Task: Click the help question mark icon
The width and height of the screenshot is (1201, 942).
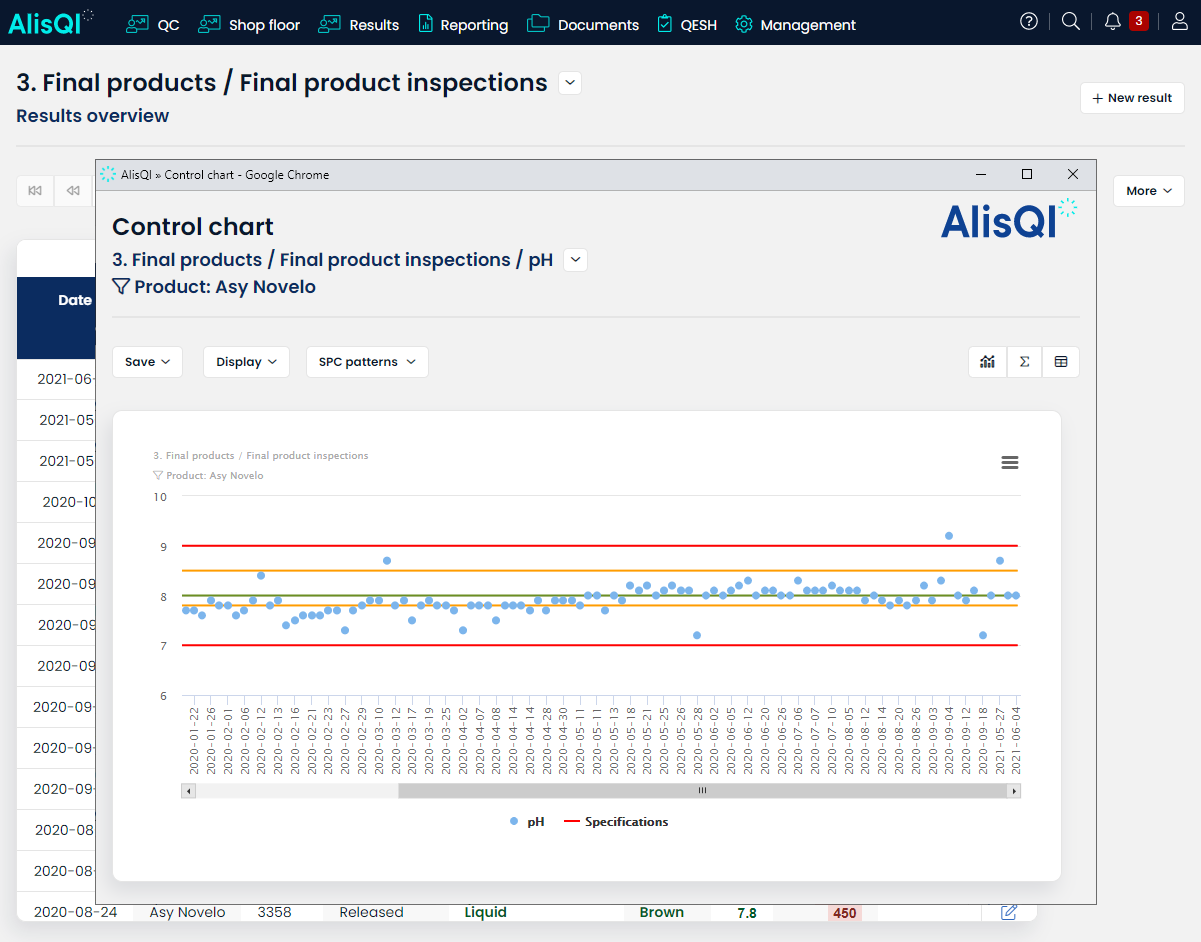Action: click(x=1028, y=20)
